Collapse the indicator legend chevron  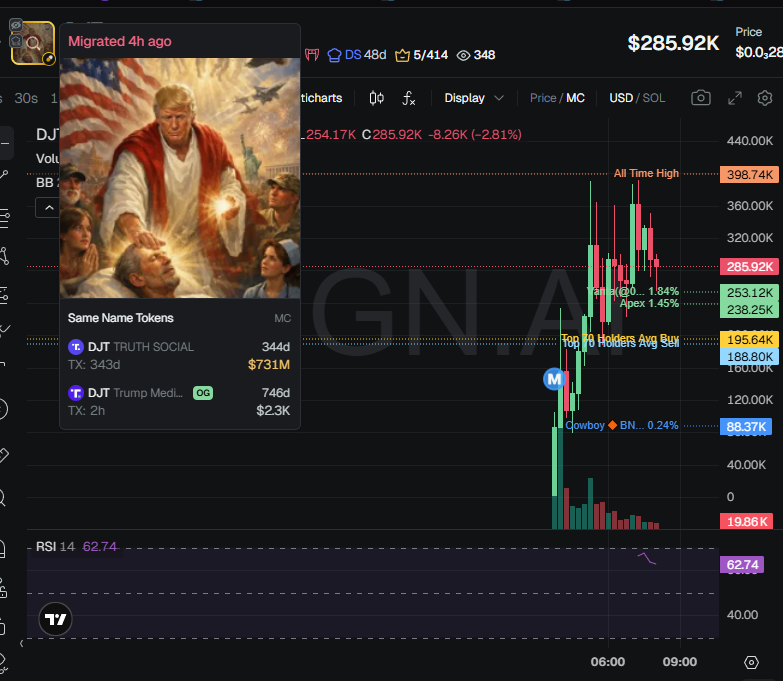[47, 207]
